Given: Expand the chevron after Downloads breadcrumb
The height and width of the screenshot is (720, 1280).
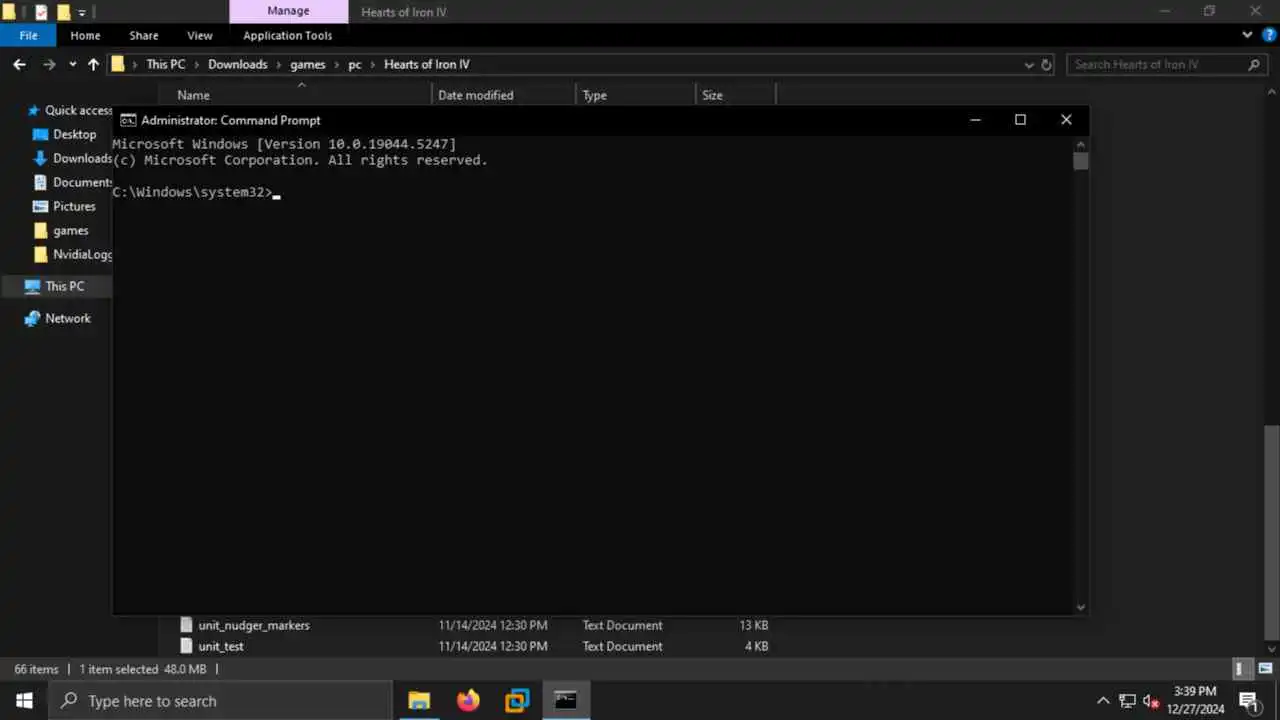Looking at the screenshot, I should 279,64.
